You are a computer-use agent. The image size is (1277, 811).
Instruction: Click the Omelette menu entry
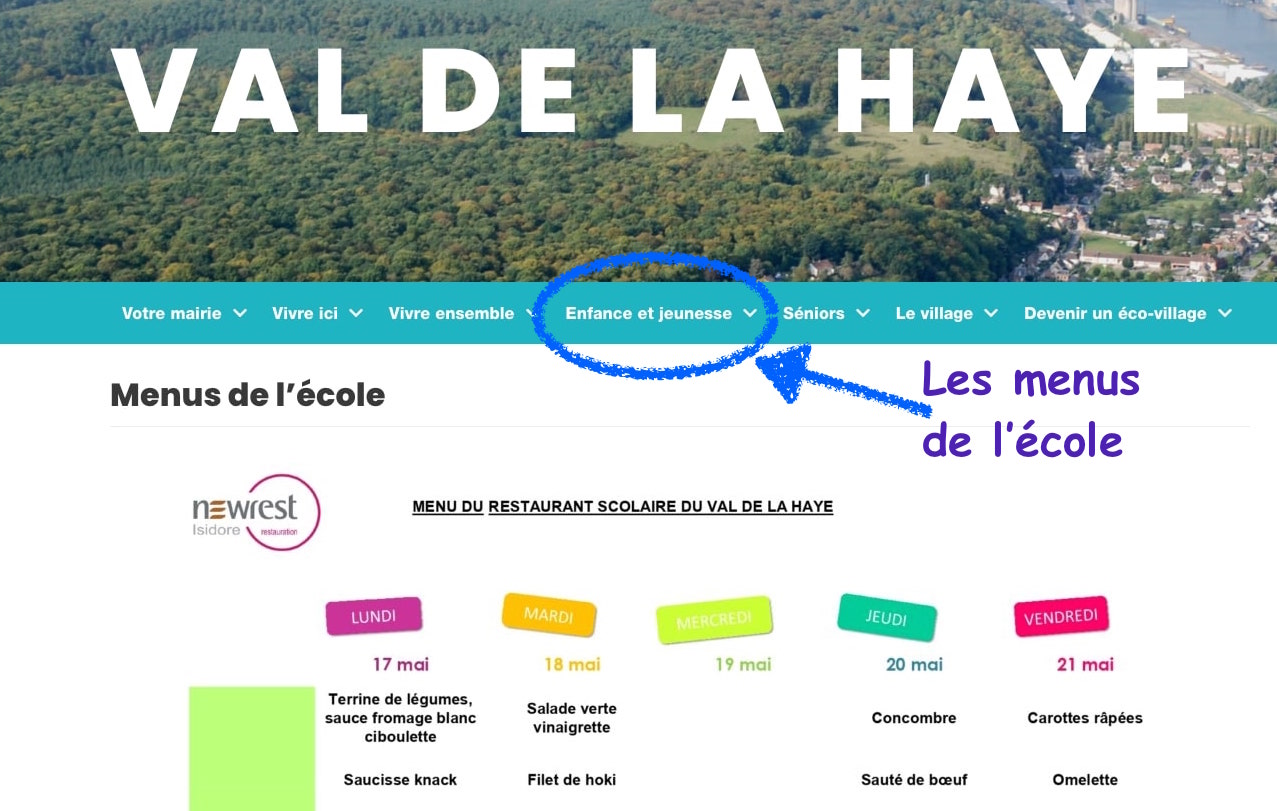coord(1085,780)
